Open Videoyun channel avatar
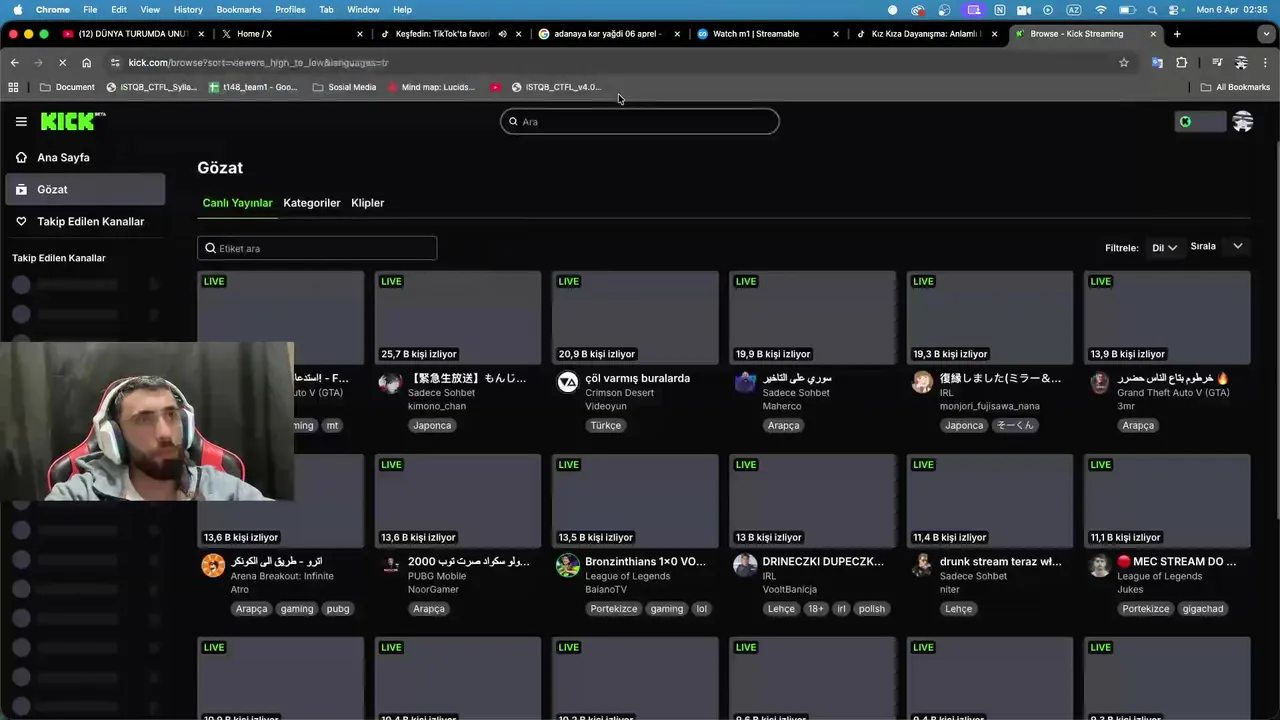Image resolution: width=1280 pixels, height=720 pixels. (567, 382)
